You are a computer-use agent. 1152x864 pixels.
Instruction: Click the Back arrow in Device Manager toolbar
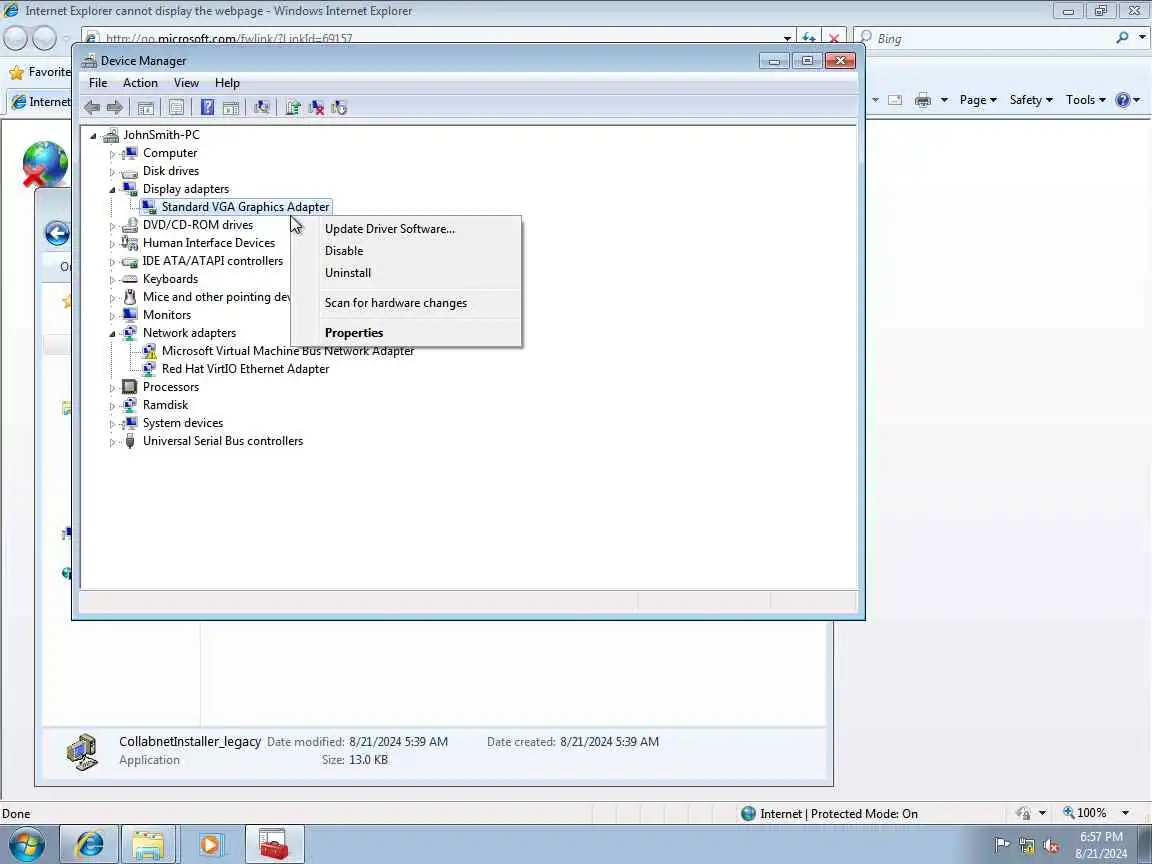pos(92,108)
